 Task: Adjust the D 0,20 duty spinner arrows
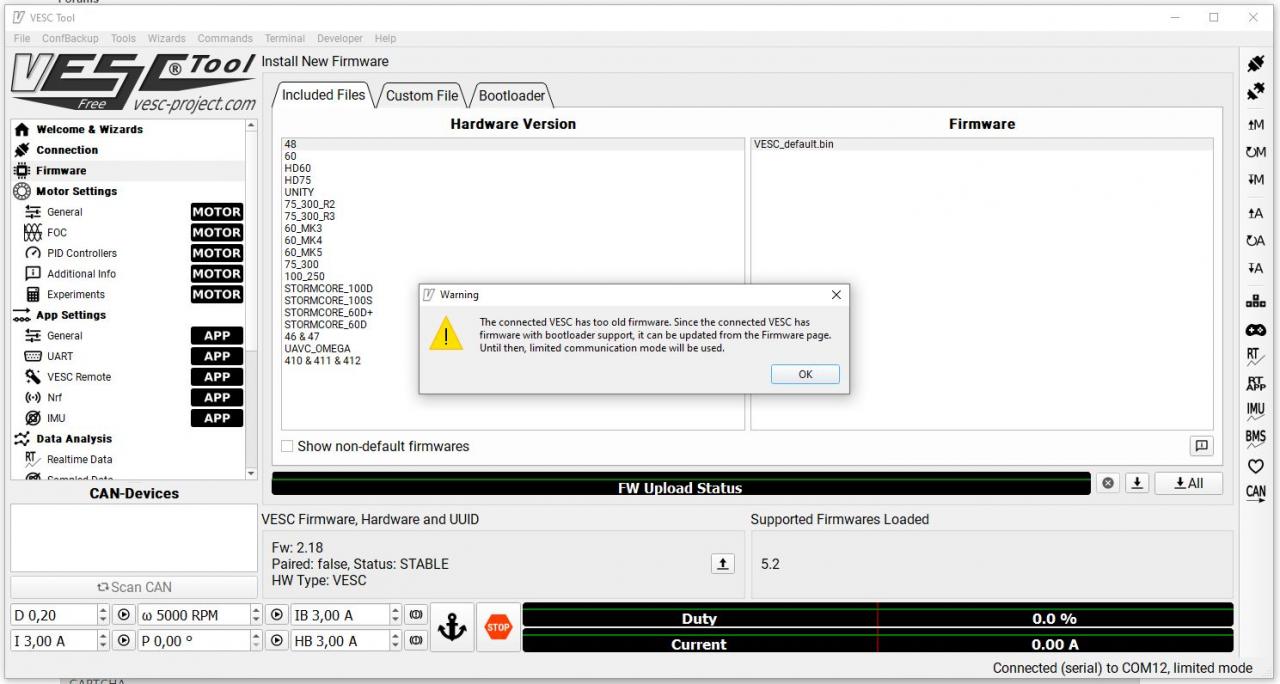[102, 615]
